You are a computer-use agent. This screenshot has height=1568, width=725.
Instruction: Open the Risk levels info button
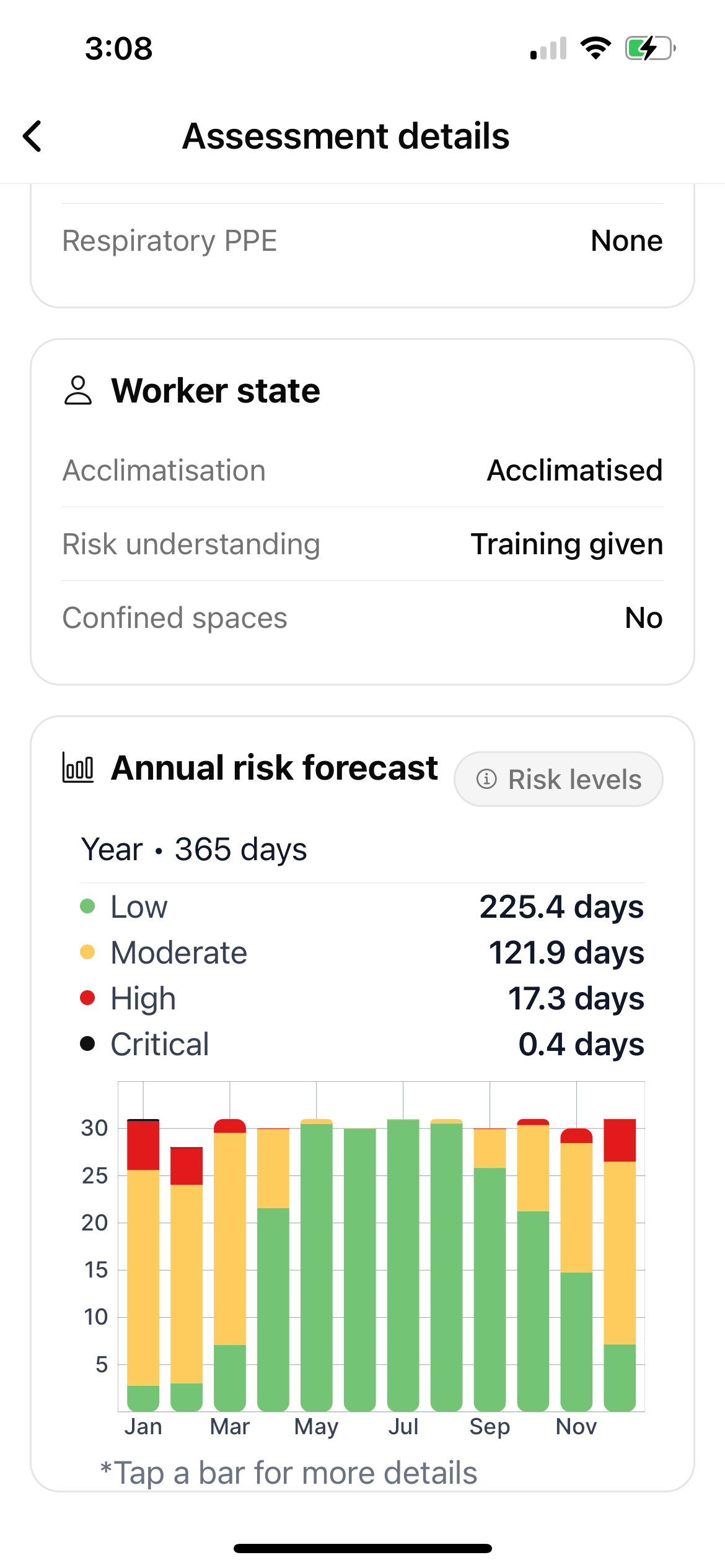click(558, 779)
